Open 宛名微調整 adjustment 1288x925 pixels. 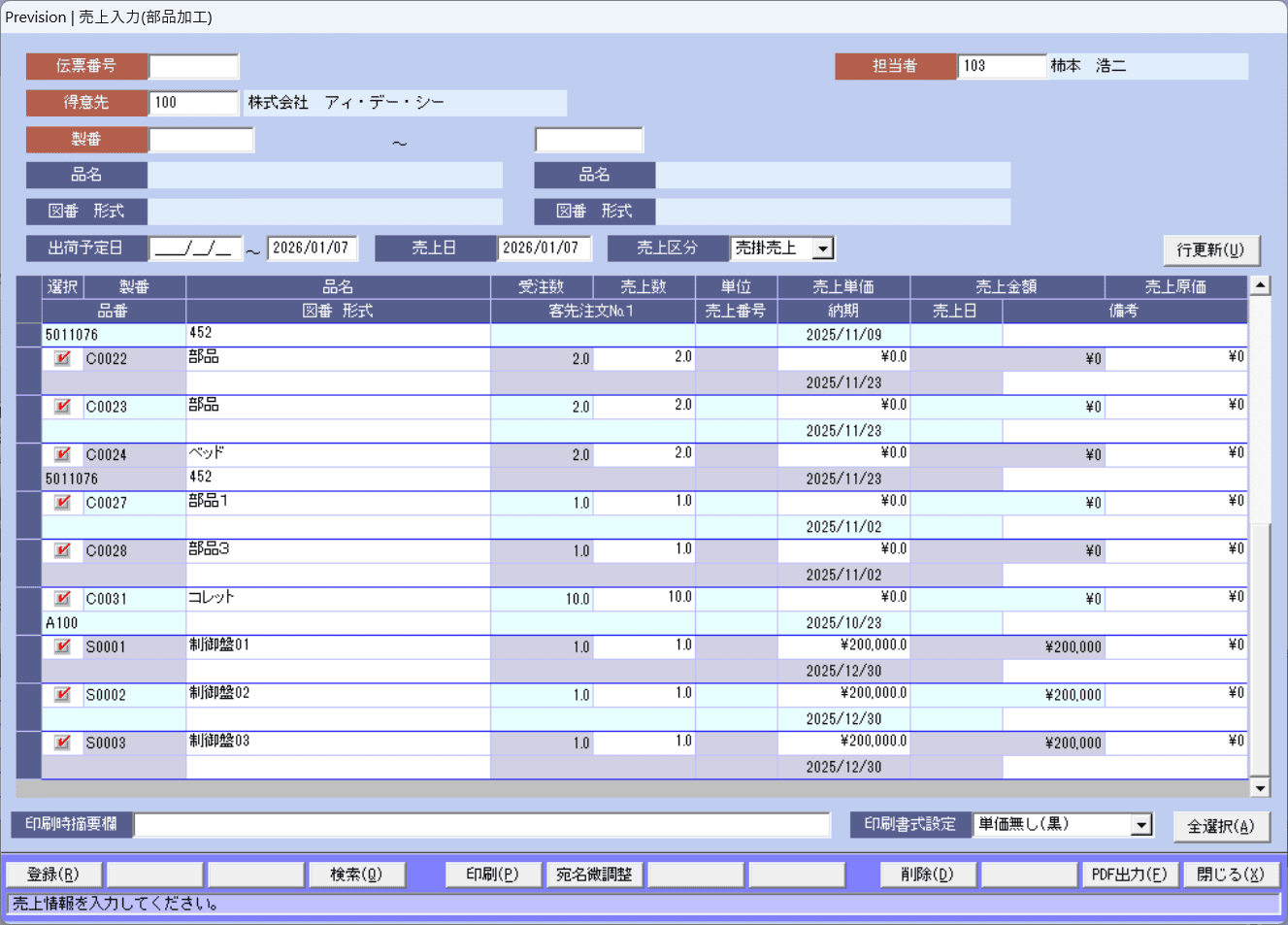594,875
